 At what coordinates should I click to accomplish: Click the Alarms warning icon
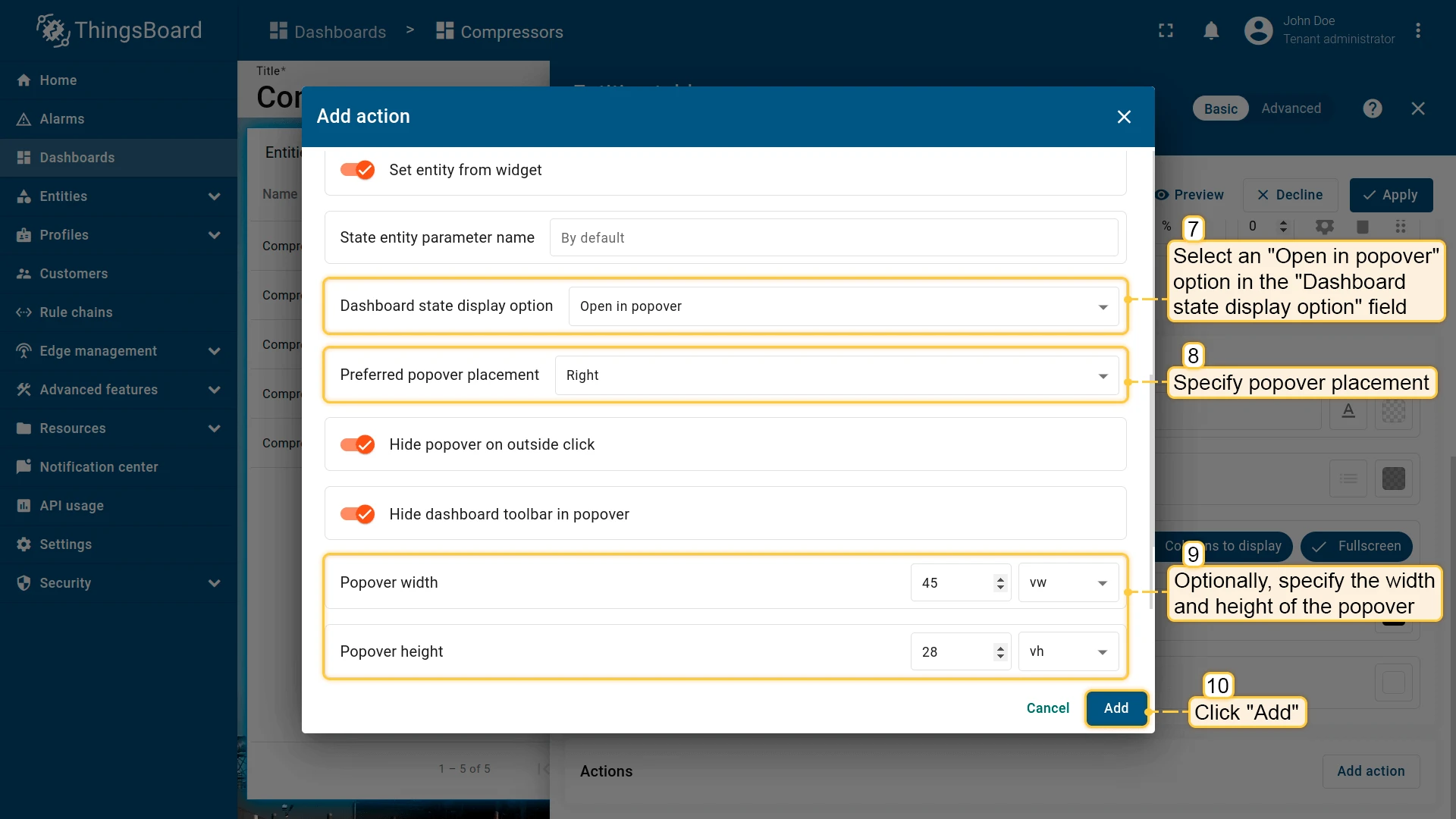point(24,119)
